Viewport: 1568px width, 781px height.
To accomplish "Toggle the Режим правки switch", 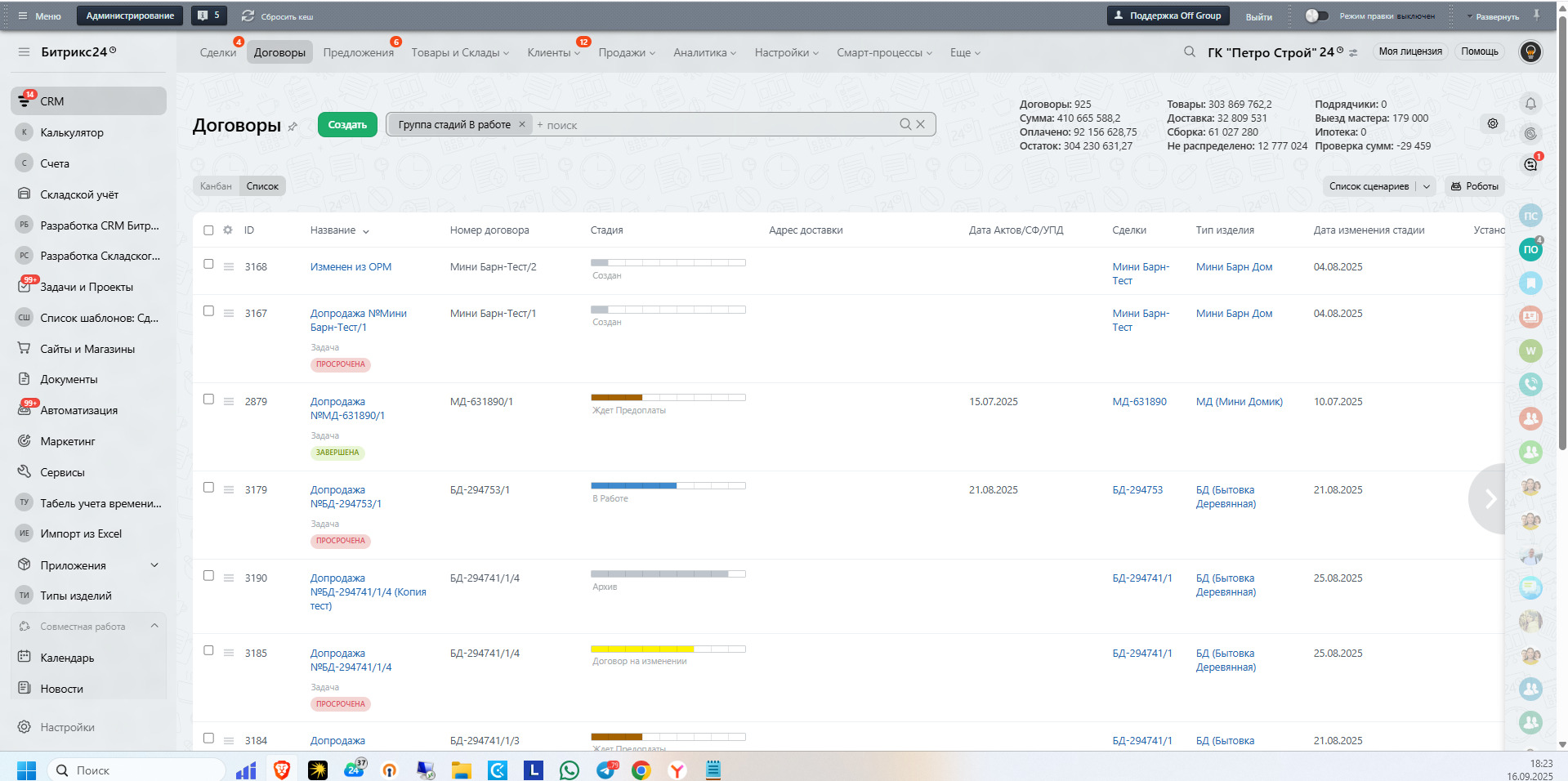I will pyautogui.click(x=1316, y=16).
